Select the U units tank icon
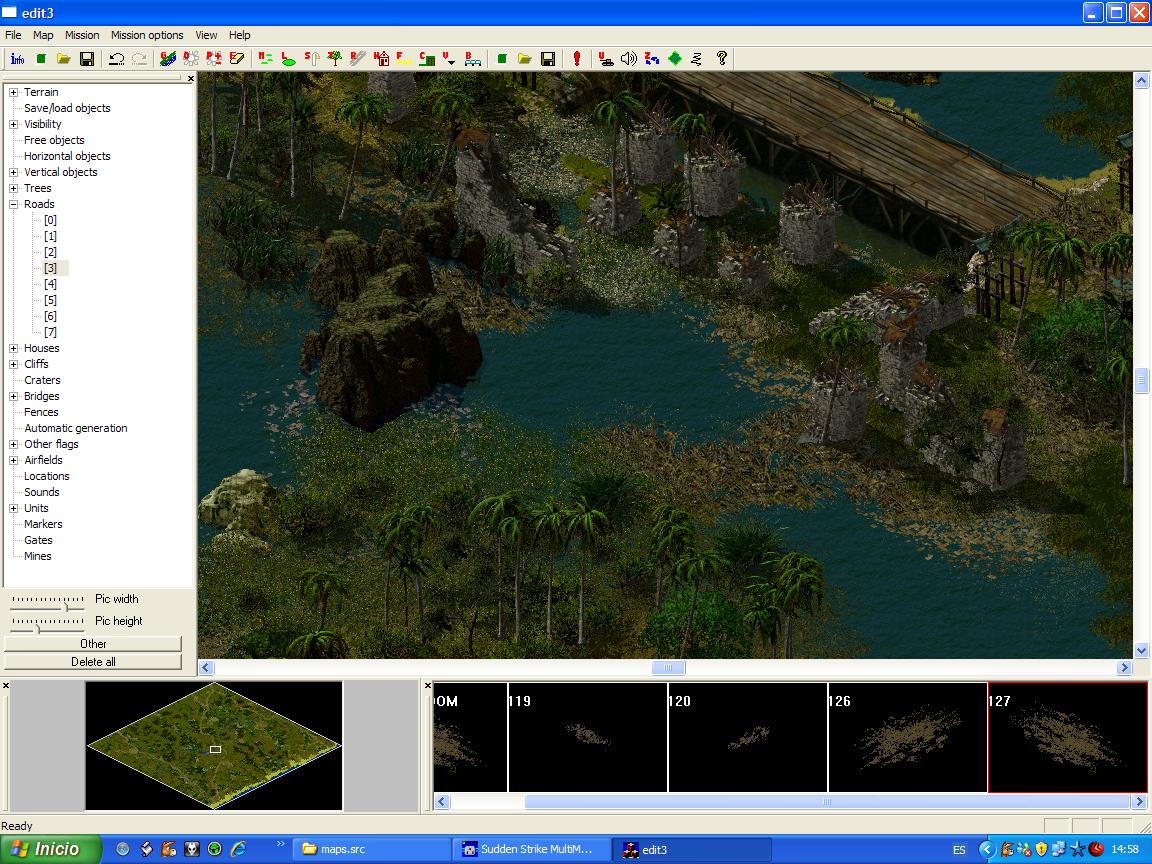 (605, 59)
